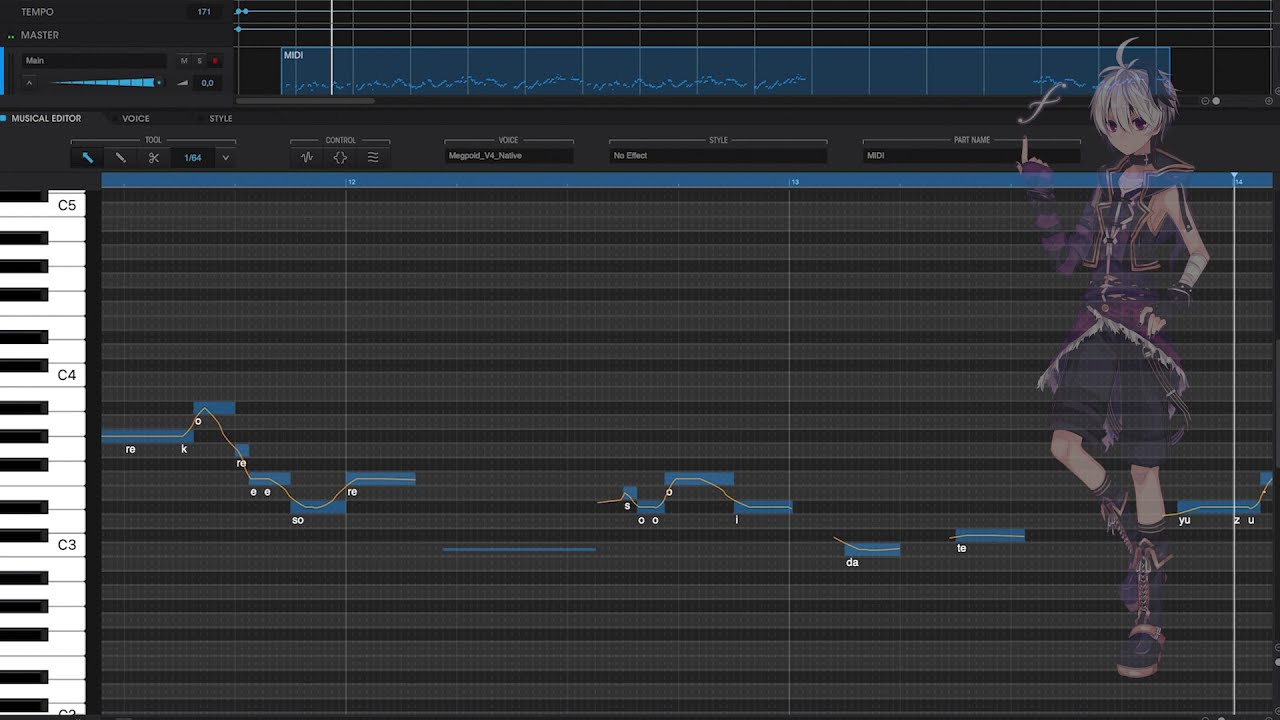1280x720 pixels.
Task: Switch to the Voice tab
Action: [x=136, y=118]
